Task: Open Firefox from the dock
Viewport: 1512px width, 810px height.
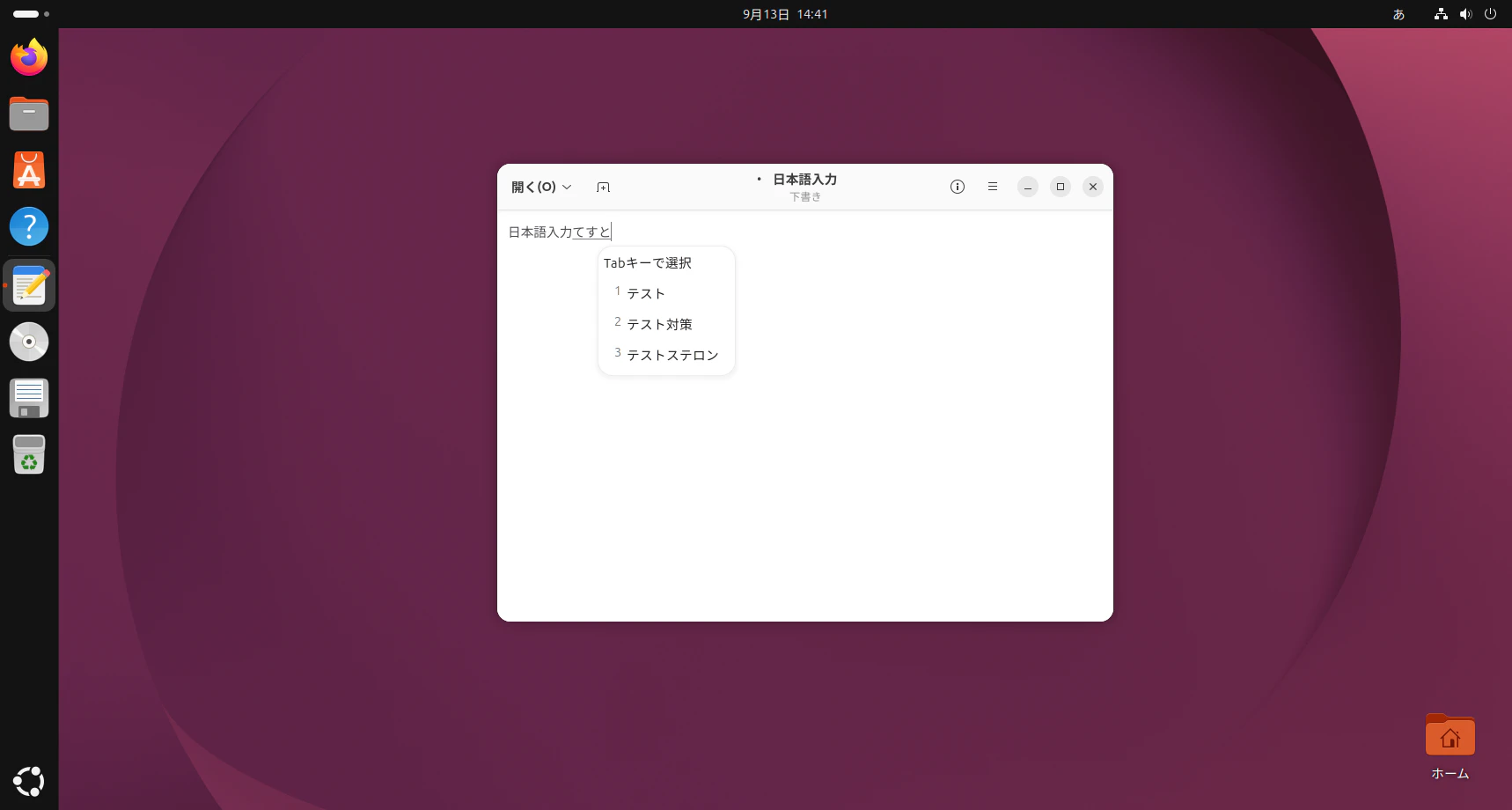Action: (x=29, y=57)
